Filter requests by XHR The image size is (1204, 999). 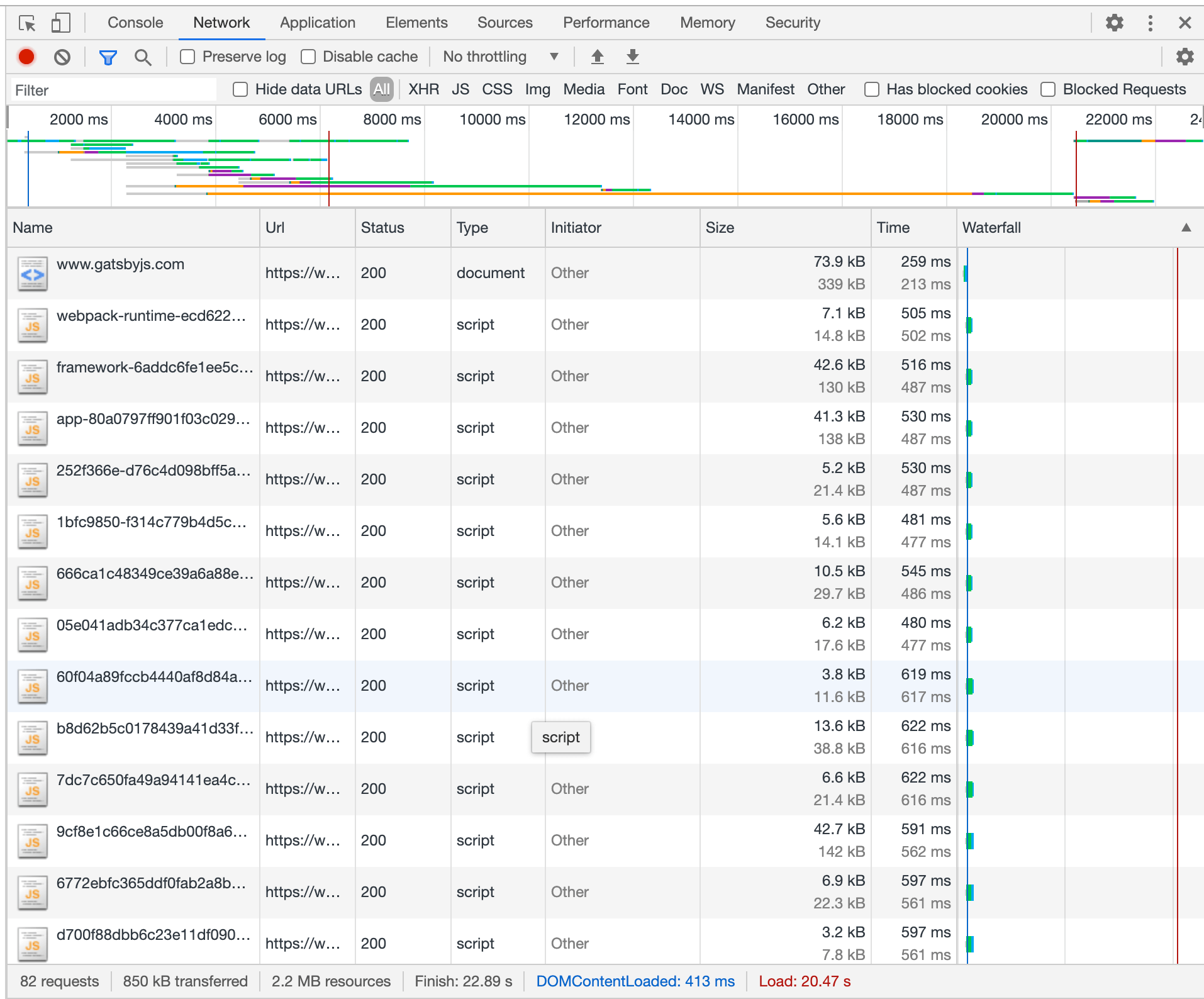424,89
